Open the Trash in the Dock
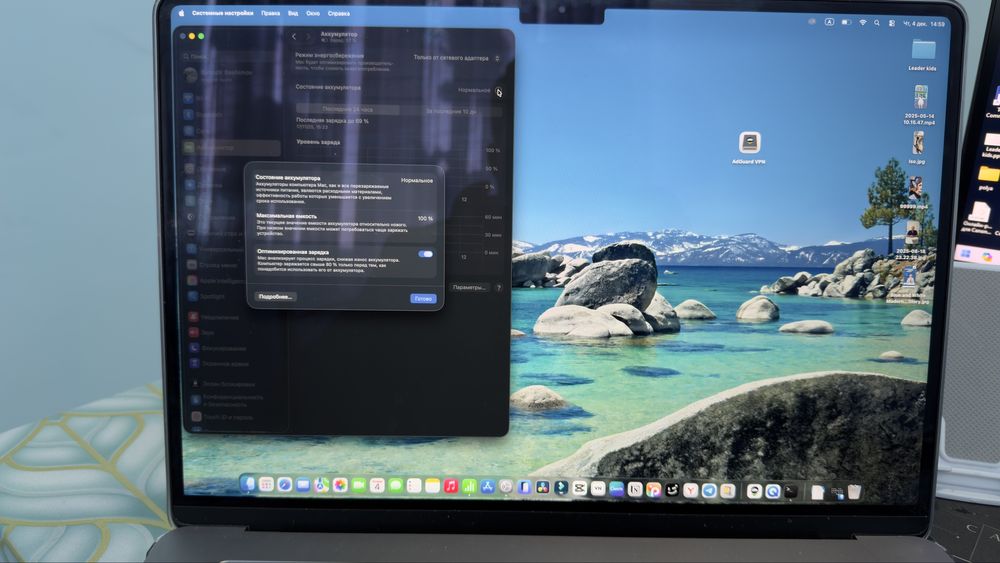The image size is (1000, 563). 855,492
